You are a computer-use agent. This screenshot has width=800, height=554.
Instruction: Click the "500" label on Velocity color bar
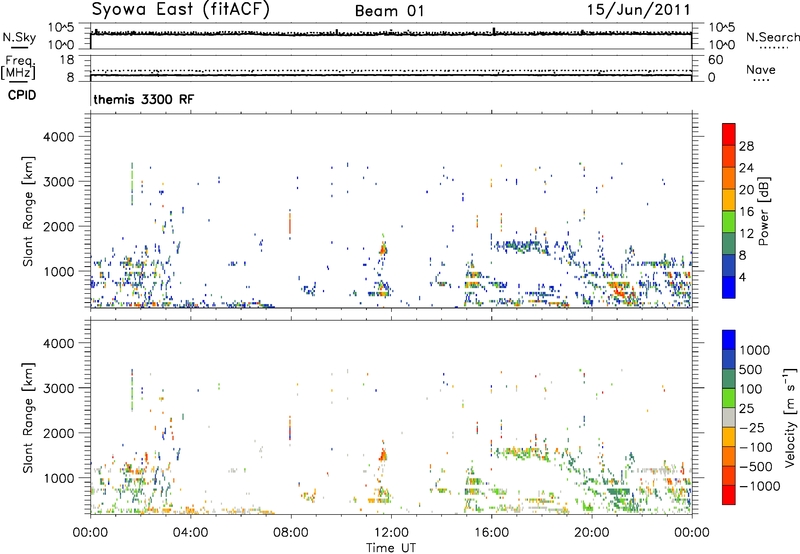tap(750, 369)
